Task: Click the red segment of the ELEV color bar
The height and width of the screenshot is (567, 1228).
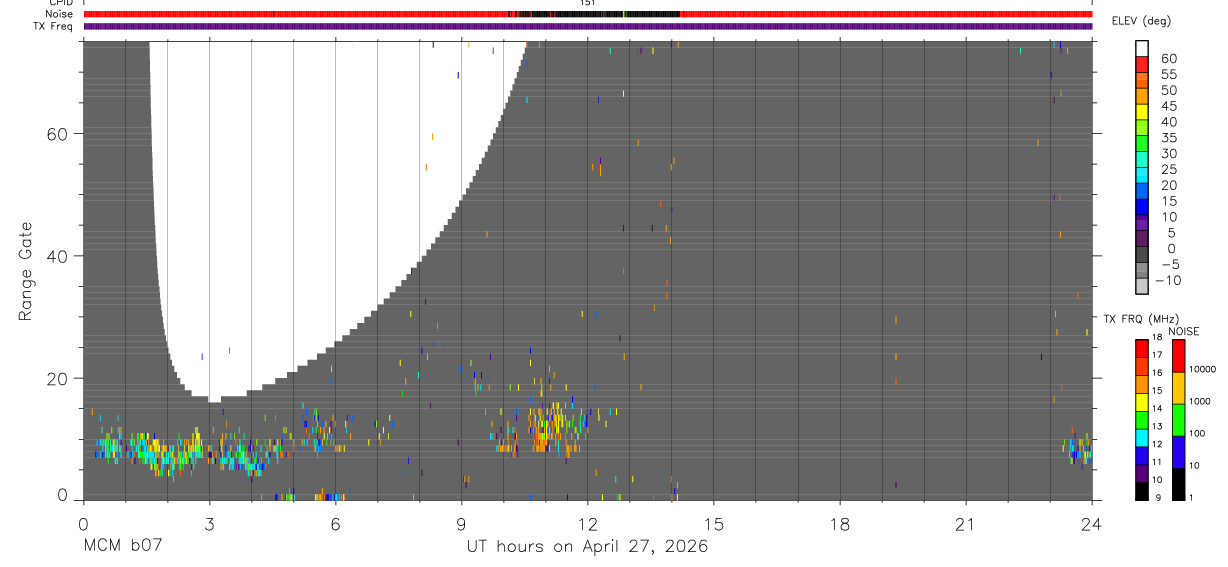Action: click(x=1143, y=64)
